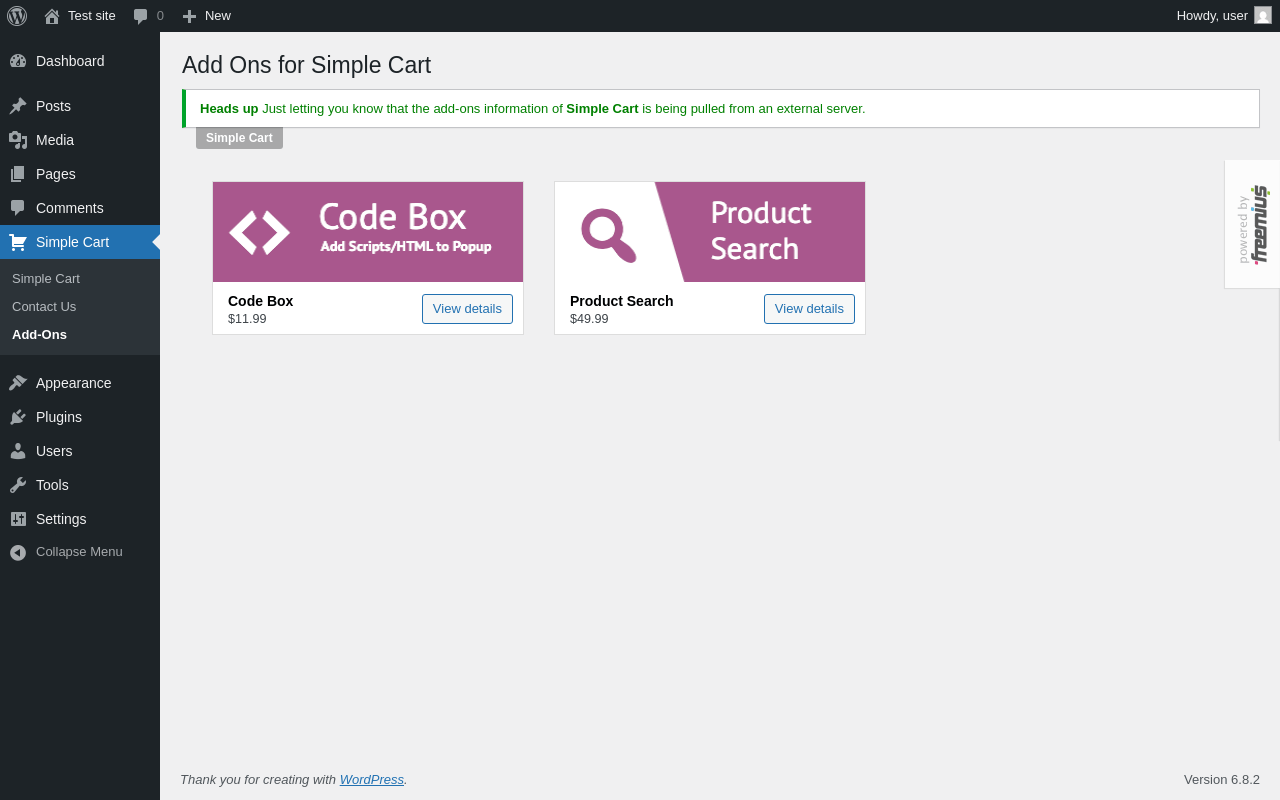The image size is (1280, 800).
Task: Click the Plugins plug icon
Action: point(18,417)
